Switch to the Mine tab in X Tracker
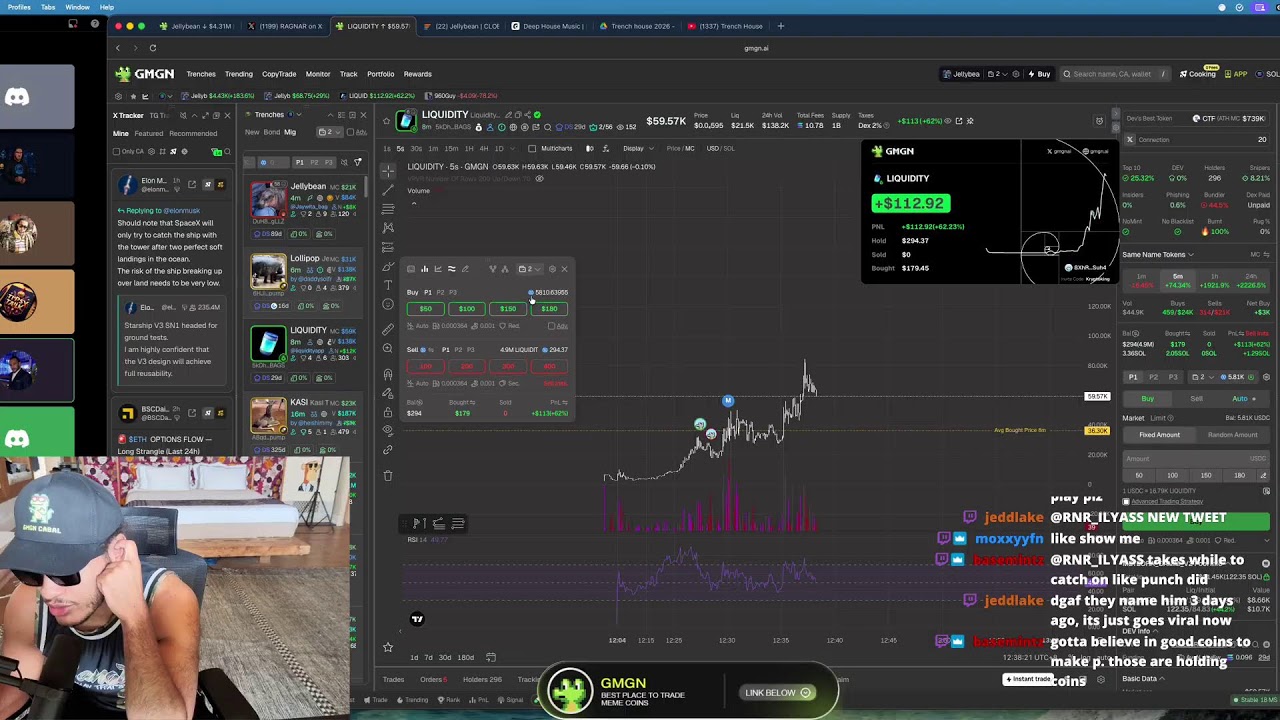1280x720 pixels. click(x=121, y=133)
